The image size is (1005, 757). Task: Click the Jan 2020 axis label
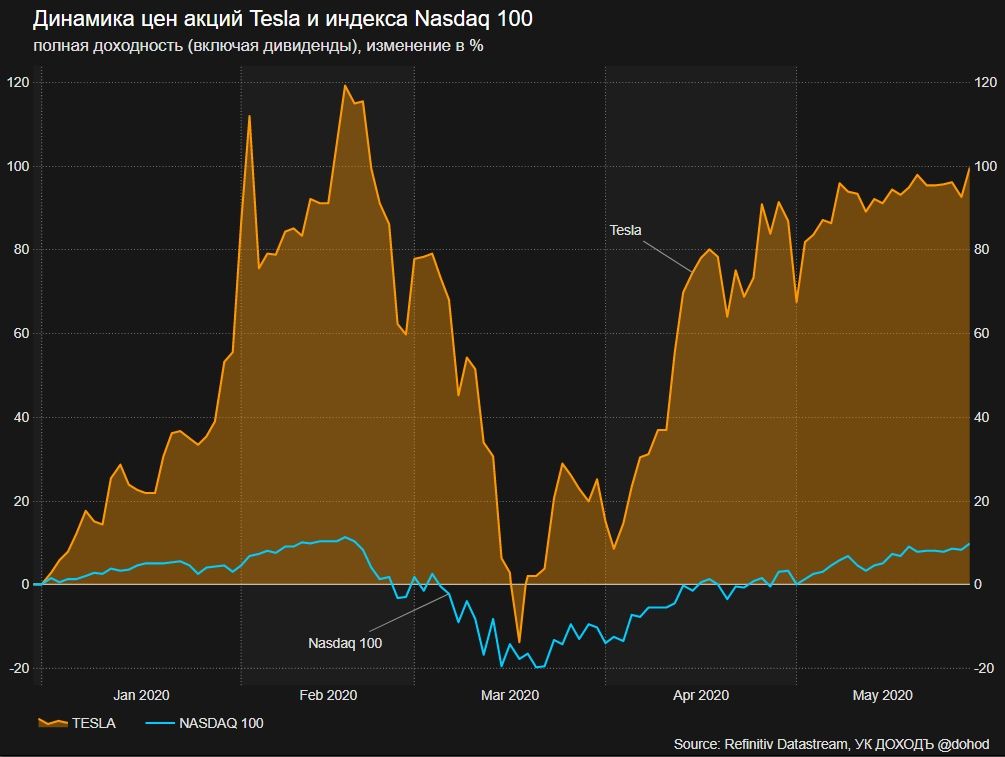141,695
